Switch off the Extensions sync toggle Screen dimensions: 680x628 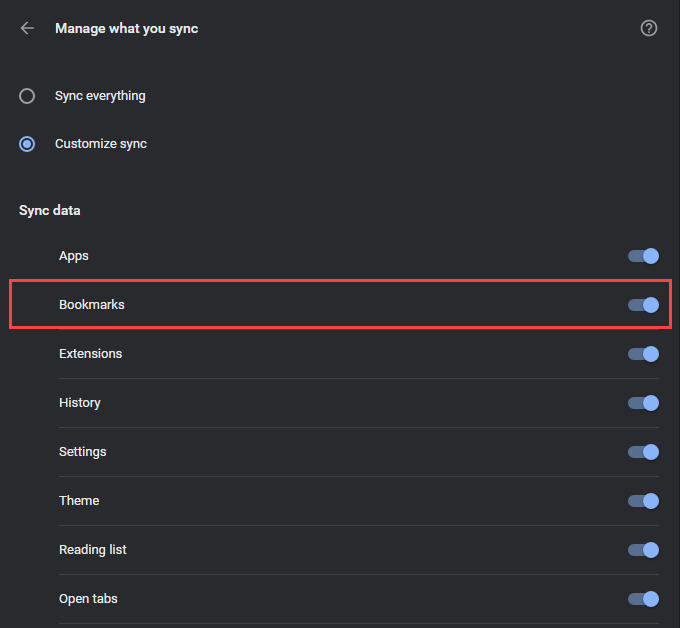pyautogui.click(x=643, y=354)
